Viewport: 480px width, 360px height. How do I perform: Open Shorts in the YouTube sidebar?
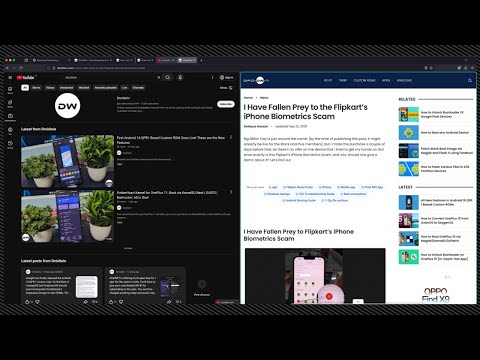[10, 104]
